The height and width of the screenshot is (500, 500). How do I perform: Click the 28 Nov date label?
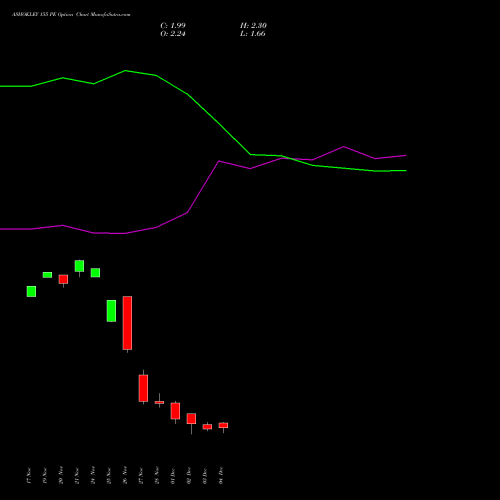(x=157, y=476)
